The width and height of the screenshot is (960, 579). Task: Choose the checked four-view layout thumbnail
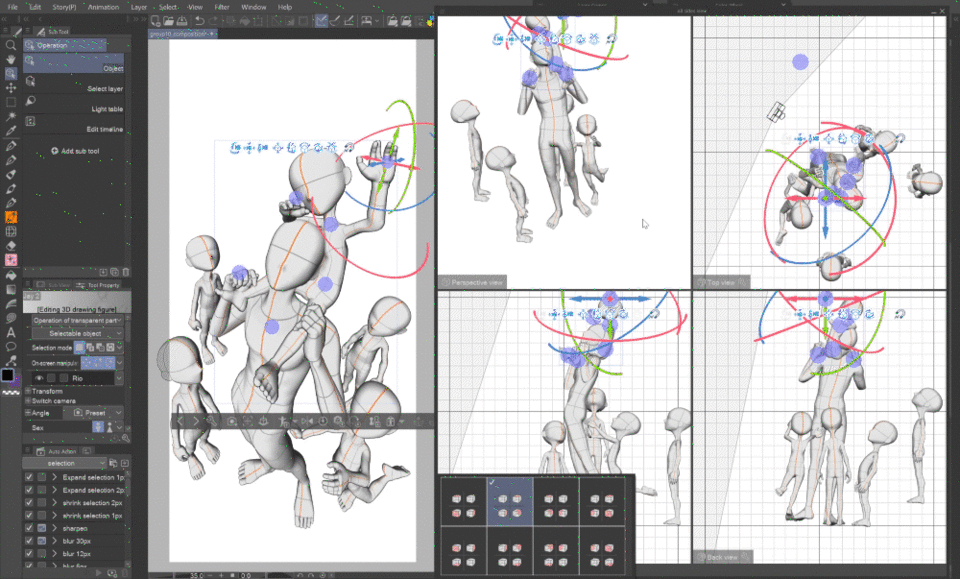click(x=510, y=501)
